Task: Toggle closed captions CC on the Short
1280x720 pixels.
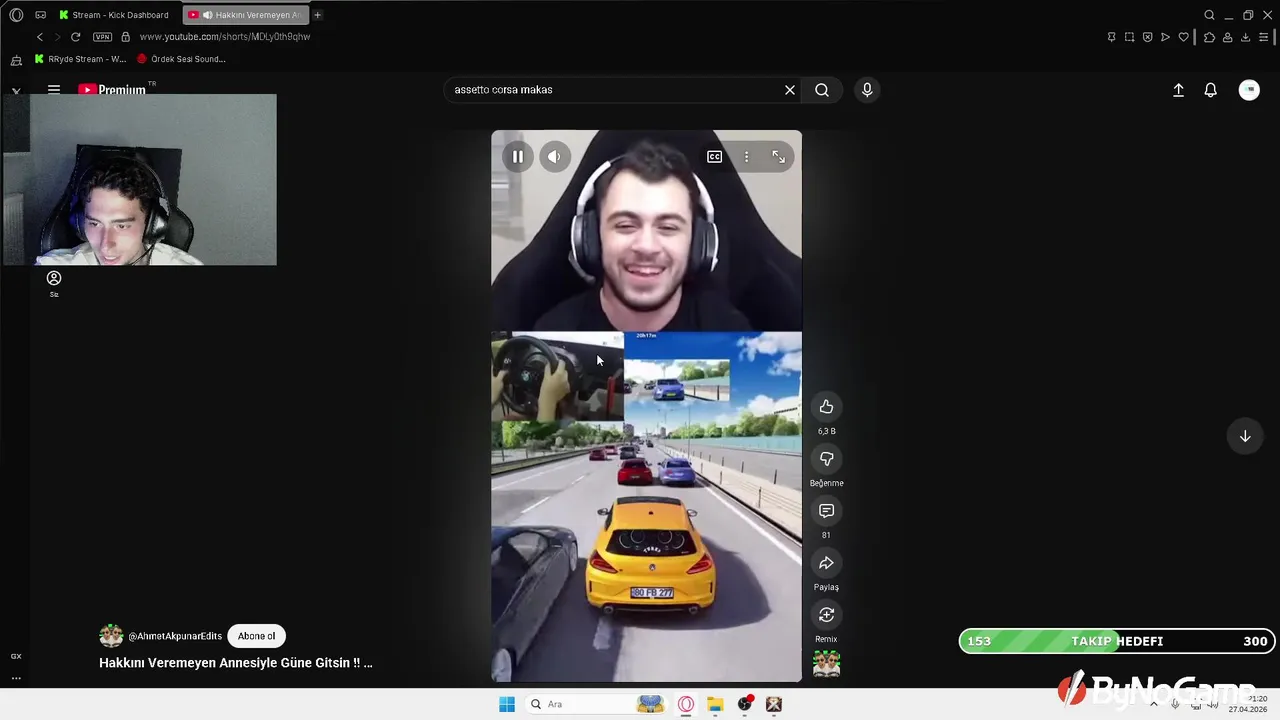Action: pos(714,157)
